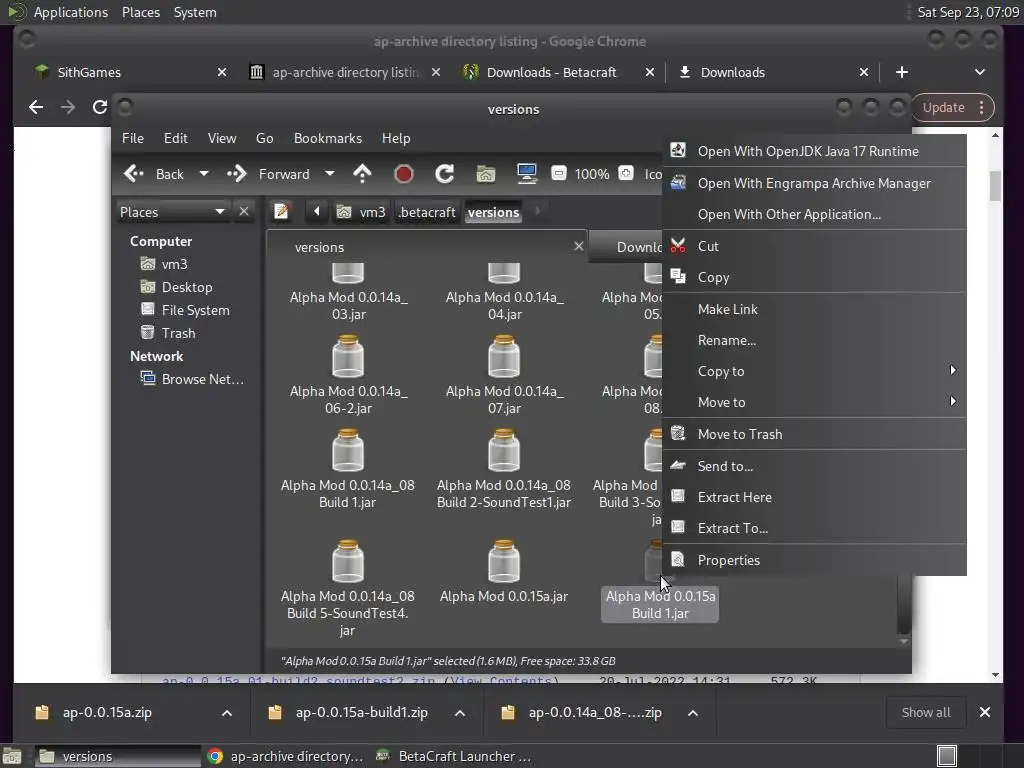Choose Copy from the context menu
1024x768 pixels.
tap(814, 277)
